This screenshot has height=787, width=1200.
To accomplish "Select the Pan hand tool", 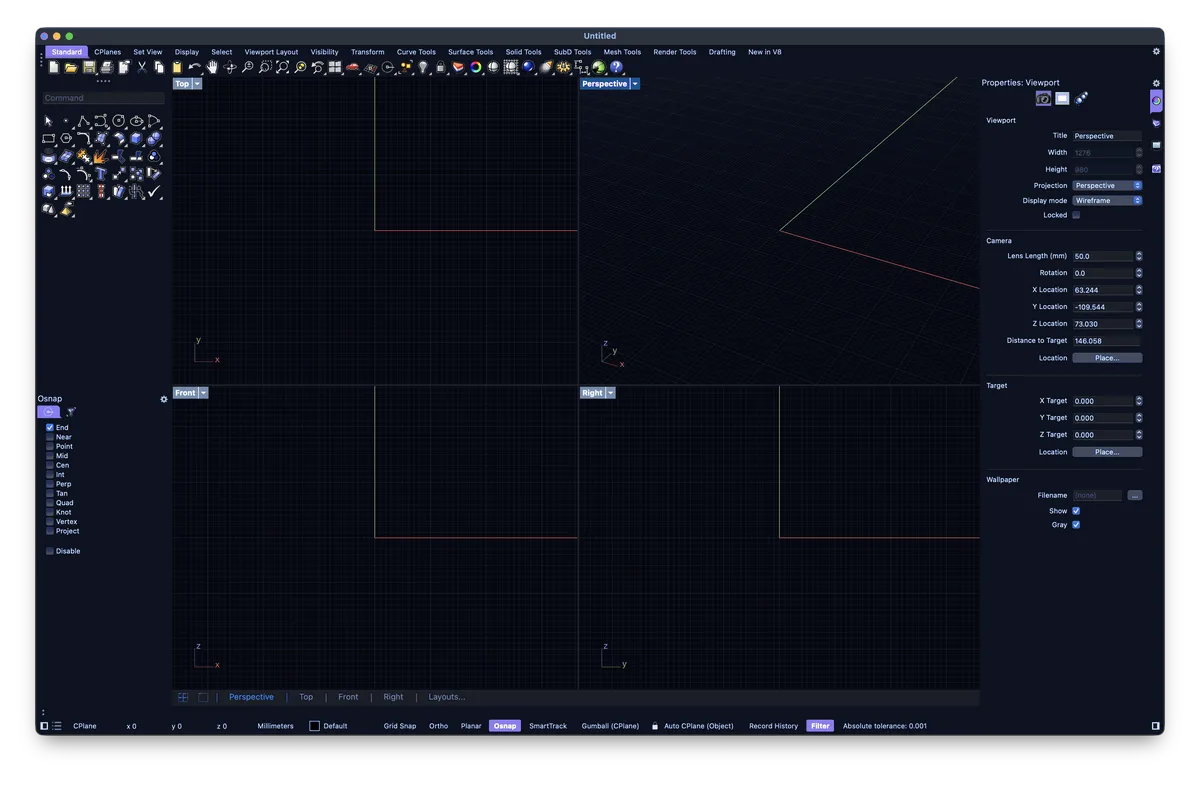I will click(212, 67).
